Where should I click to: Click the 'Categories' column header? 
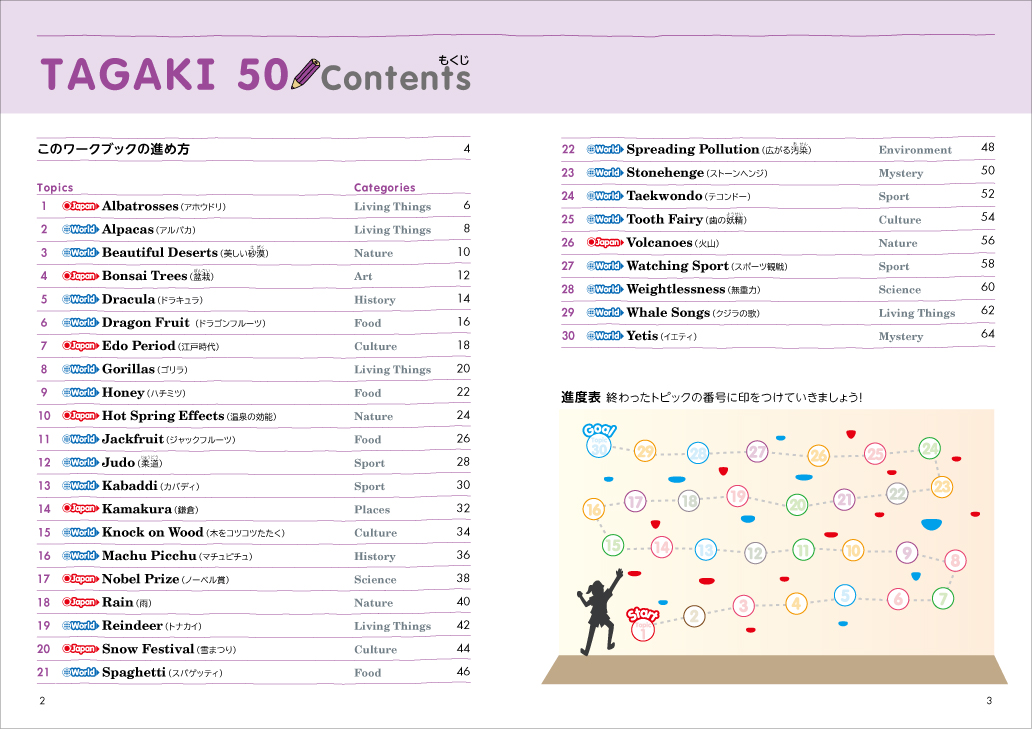coord(384,188)
